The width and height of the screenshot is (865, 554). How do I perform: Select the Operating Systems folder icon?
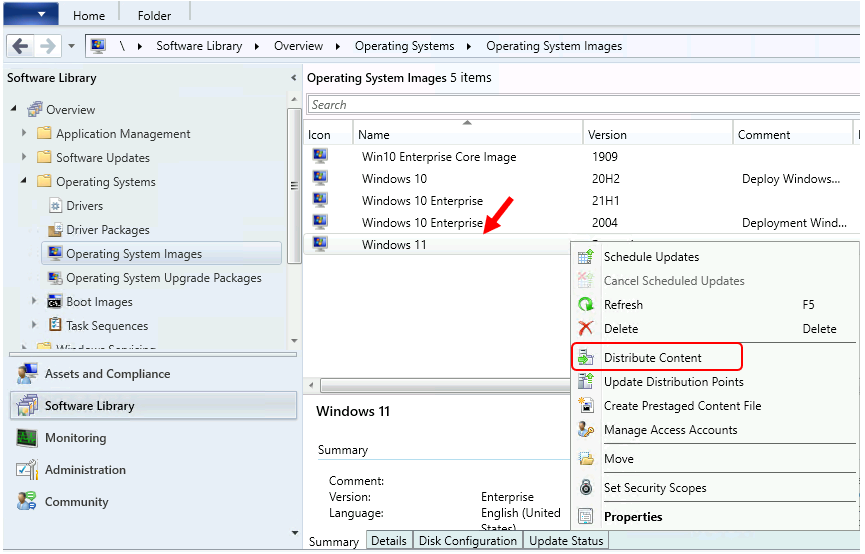(x=44, y=181)
